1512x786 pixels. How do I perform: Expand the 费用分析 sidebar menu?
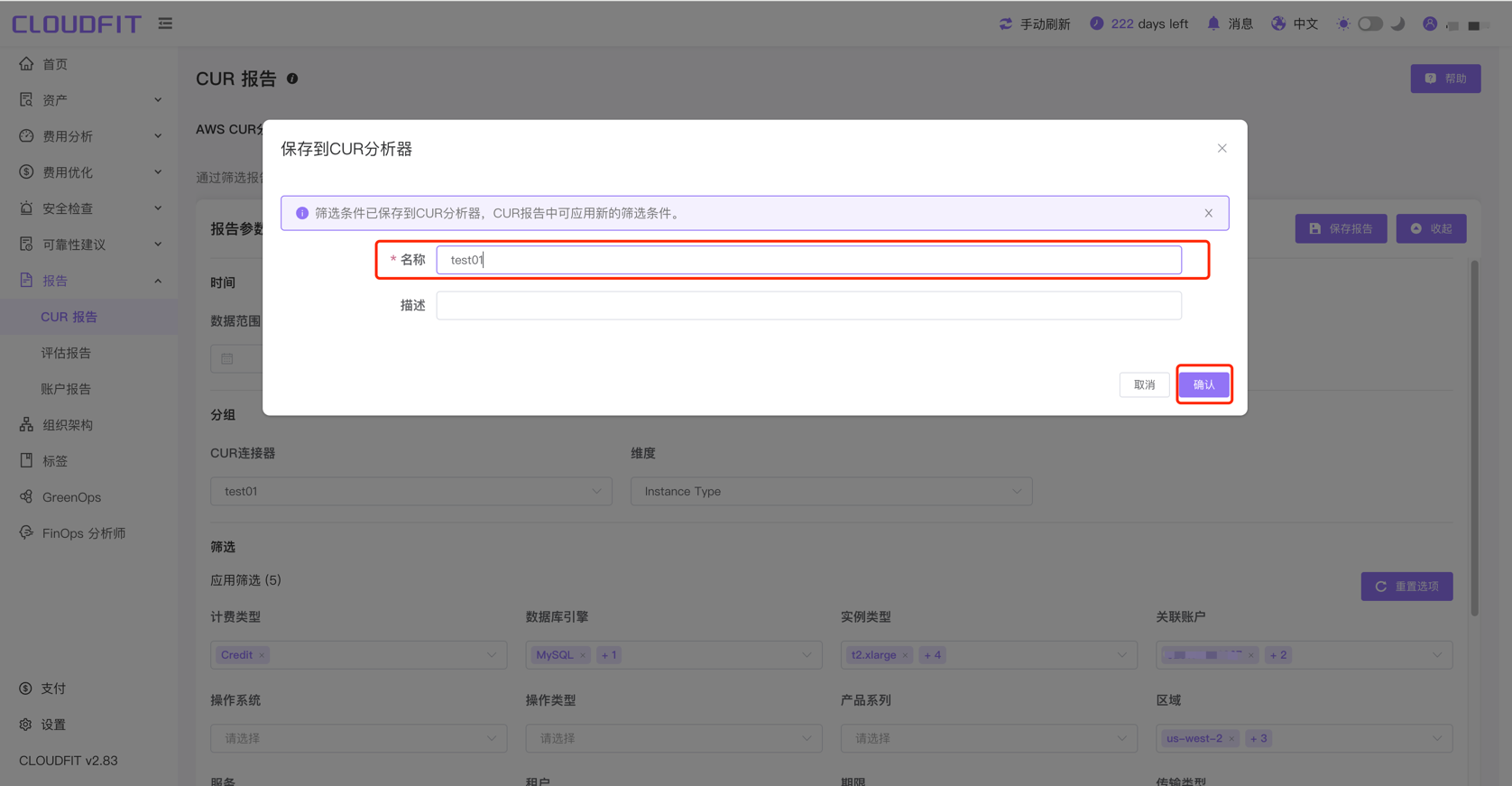tap(88, 136)
